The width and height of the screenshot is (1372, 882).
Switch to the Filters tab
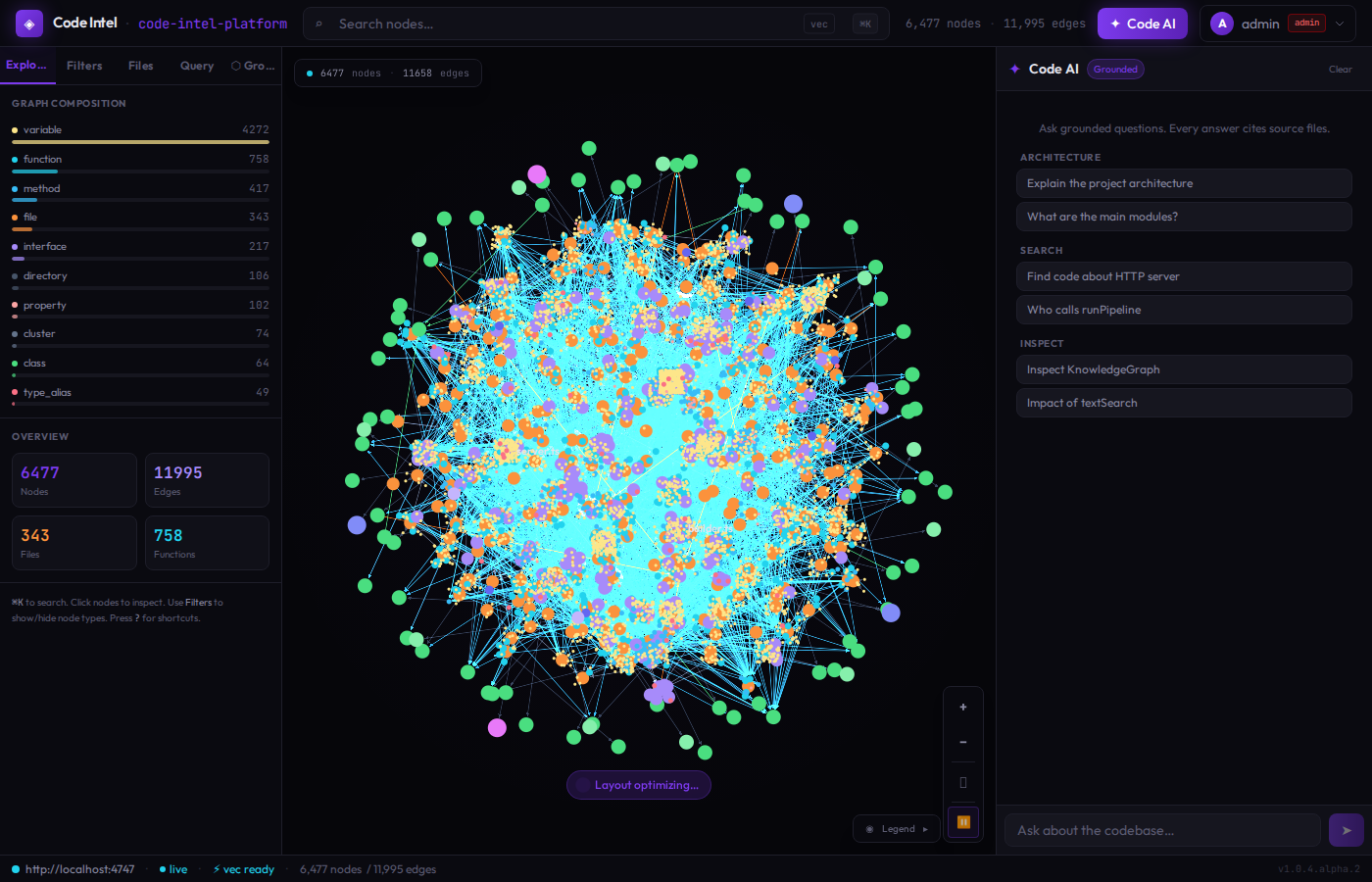click(x=84, y=66)
